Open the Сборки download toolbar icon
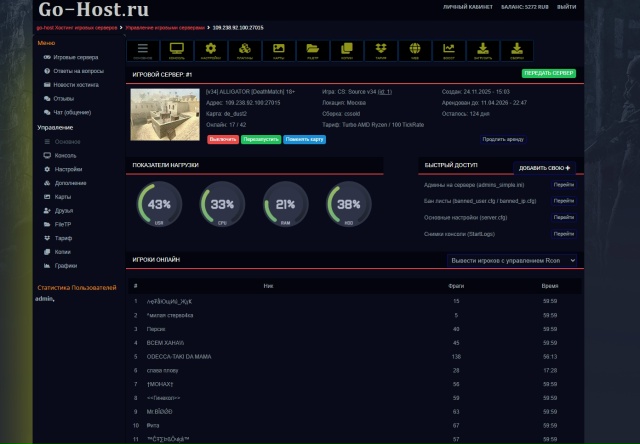Image resolution: width=640 pixels, height=444 pixels. tap(517, 51)
